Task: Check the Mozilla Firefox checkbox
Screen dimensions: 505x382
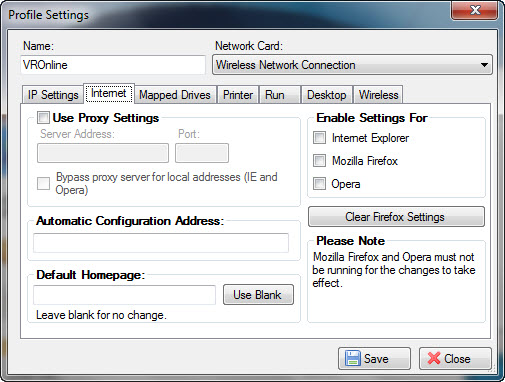Action: (x=319, y=161)
